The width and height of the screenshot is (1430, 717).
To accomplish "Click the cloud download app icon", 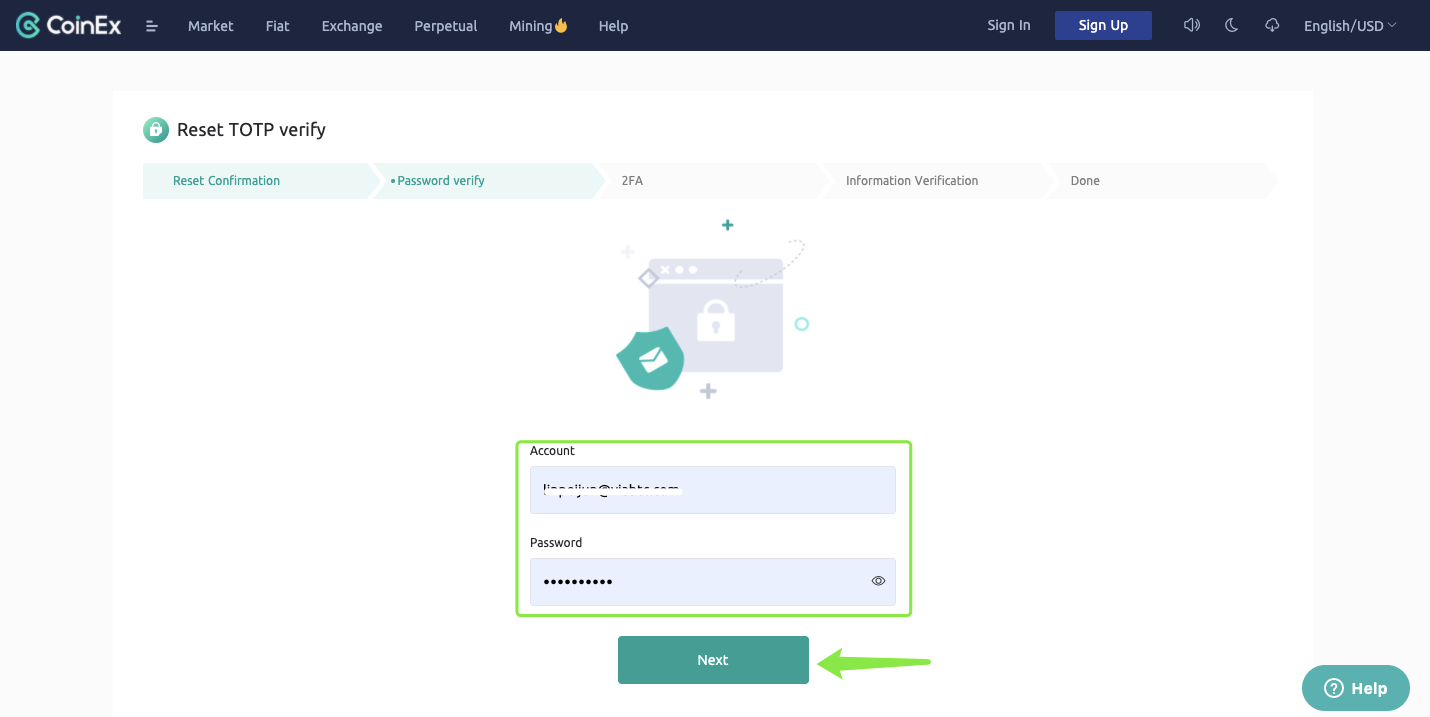I will (x=1272, y=25).
